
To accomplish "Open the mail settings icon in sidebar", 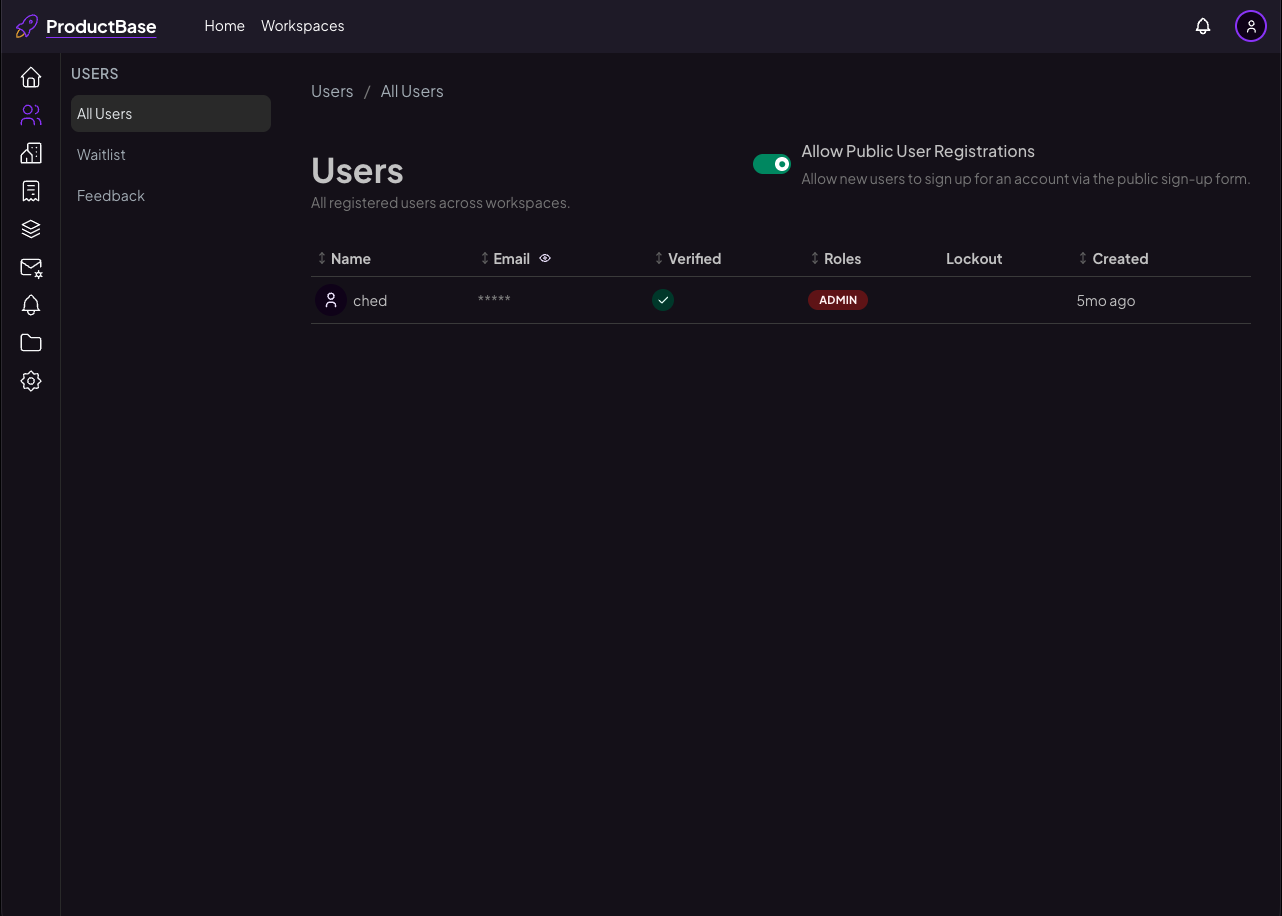I will [31, 267].
